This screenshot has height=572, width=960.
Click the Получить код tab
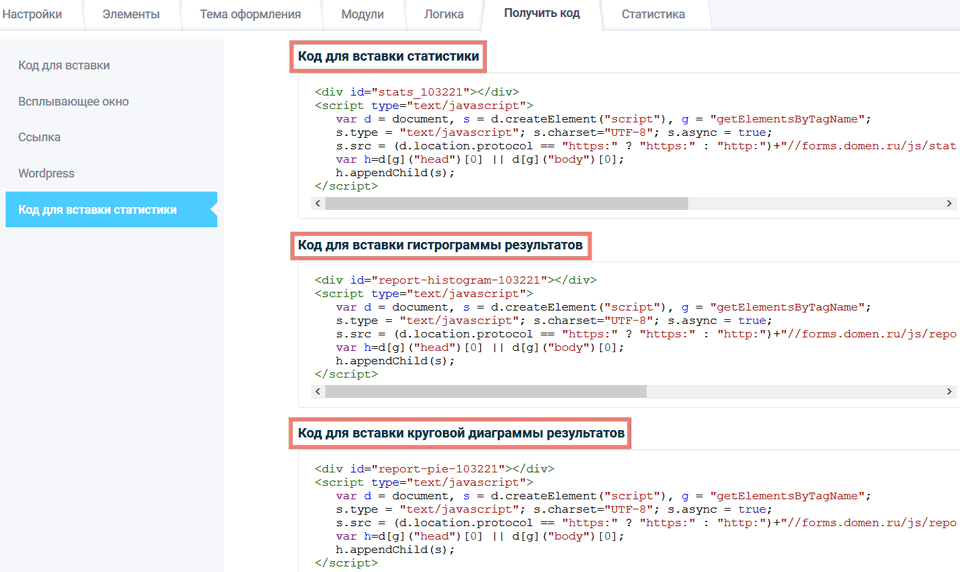point(541,15)
